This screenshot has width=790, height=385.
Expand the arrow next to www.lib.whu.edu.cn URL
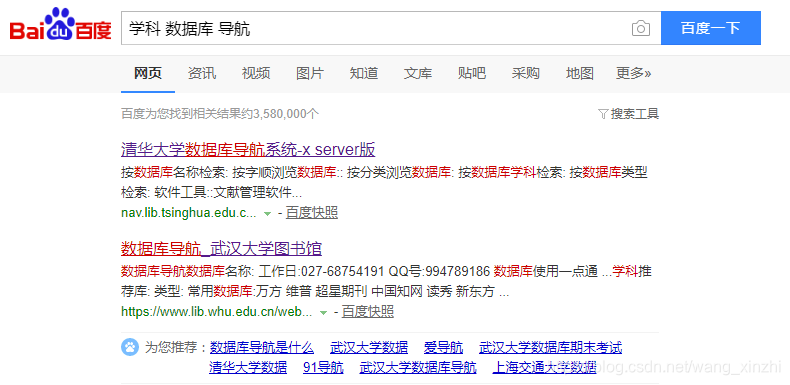[323, 313]
